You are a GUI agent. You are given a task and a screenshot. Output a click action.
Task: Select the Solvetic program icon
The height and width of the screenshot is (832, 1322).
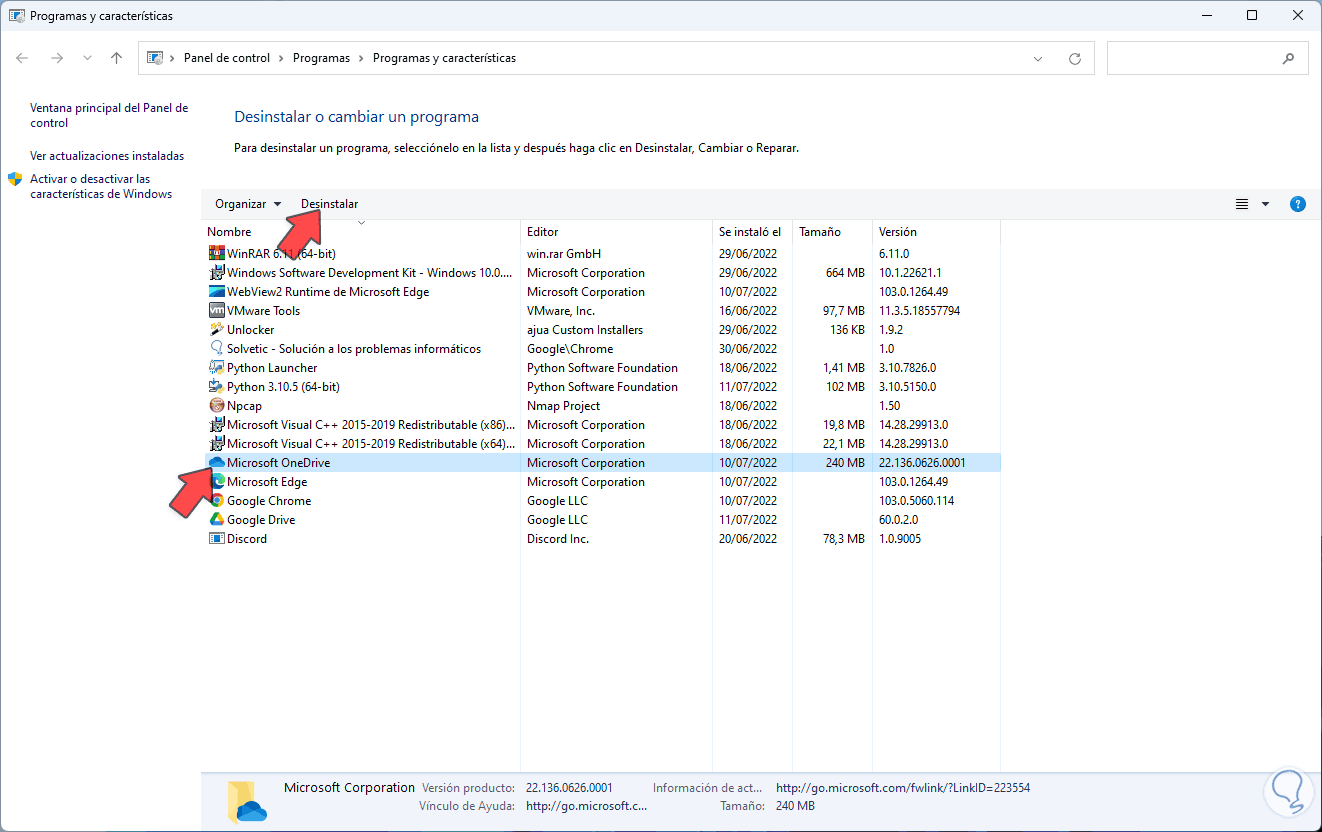[217, 349]
